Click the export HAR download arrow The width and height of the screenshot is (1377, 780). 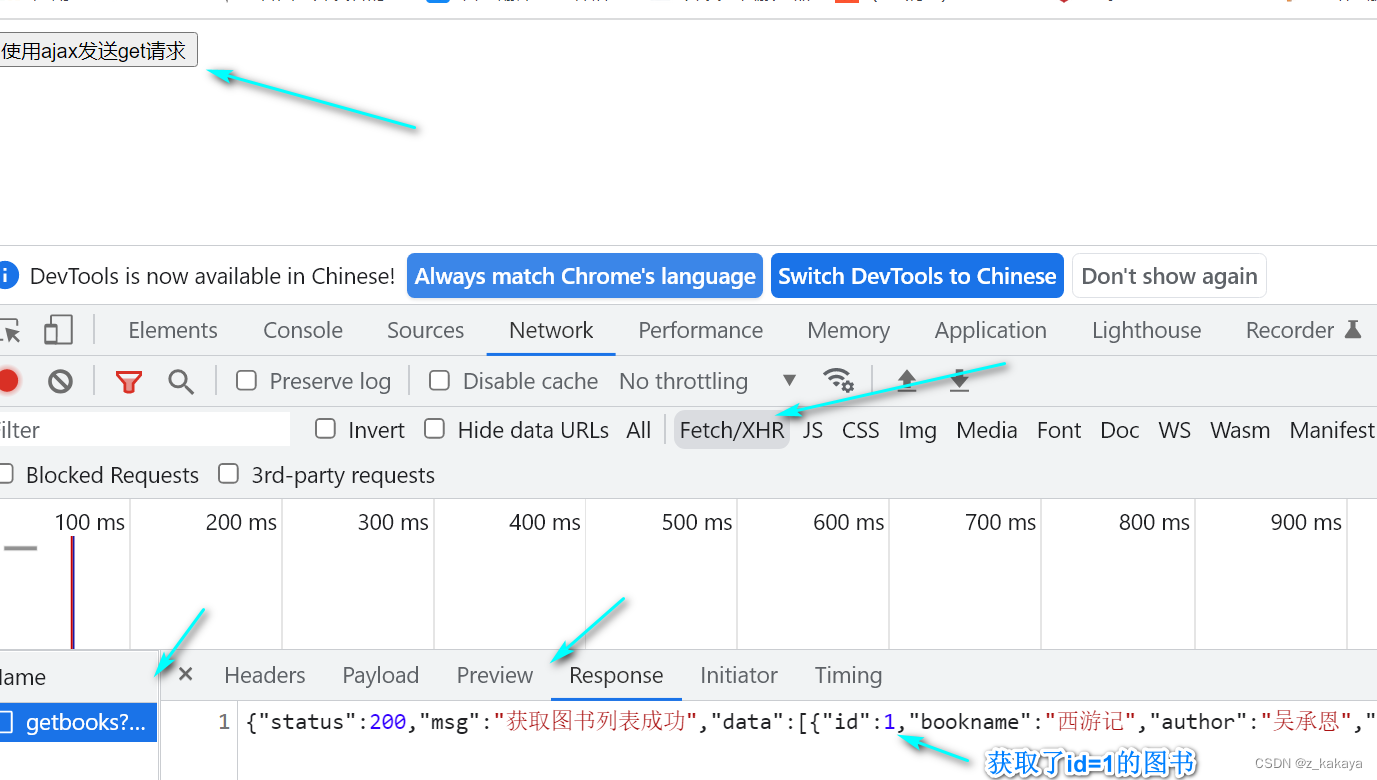point(959,381)
